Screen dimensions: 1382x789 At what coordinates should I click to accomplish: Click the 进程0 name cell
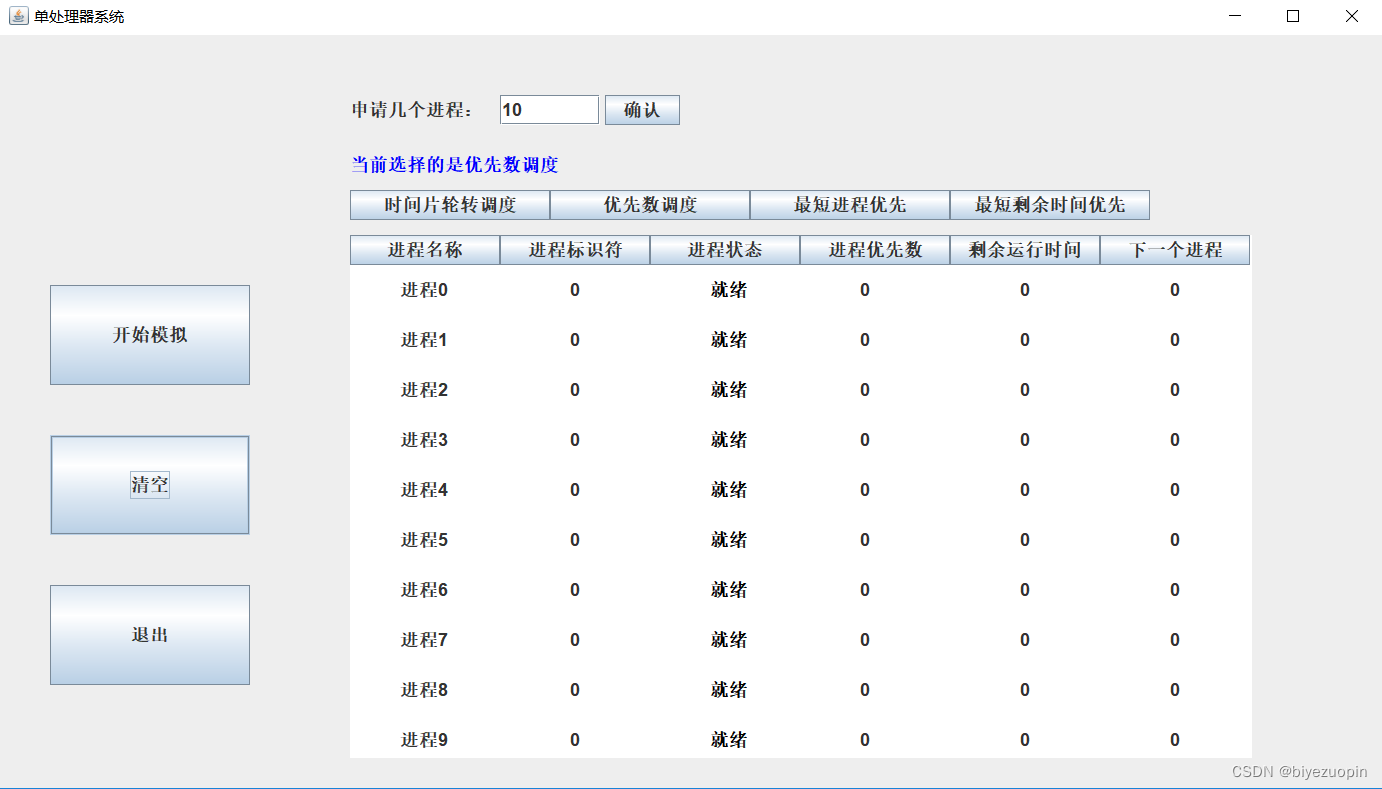pyautogui.click(x=424, y=290)
